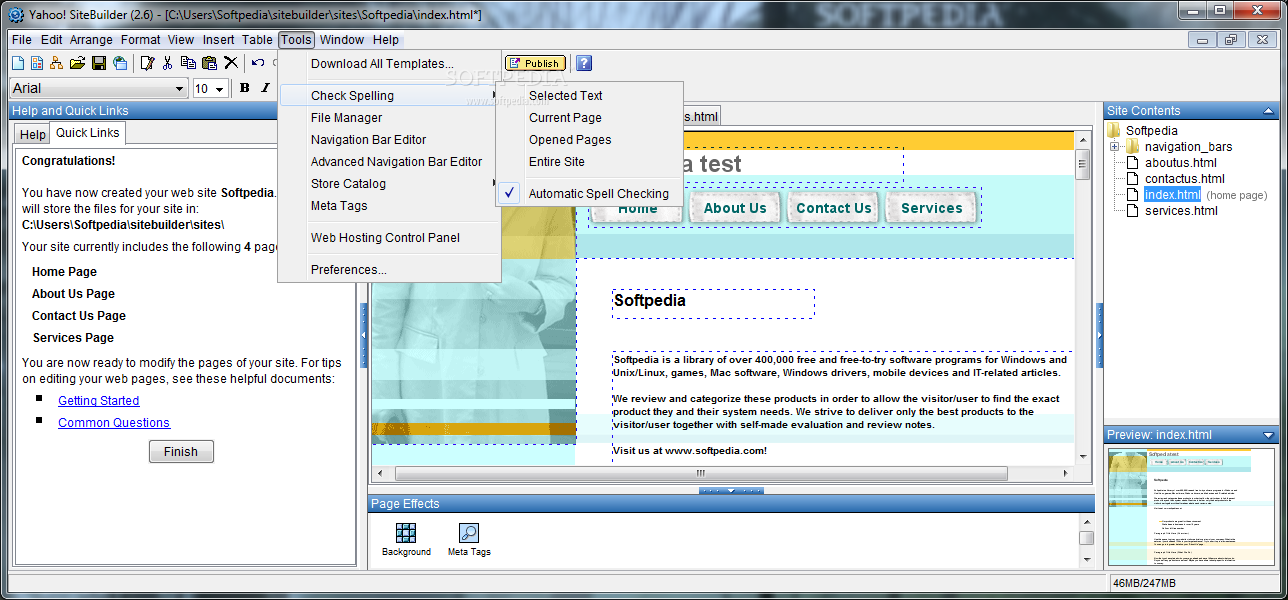Image resolution: width=1288 pixels, height=600 pixels.
Task: Open the File menu
Action: (22, 40)
